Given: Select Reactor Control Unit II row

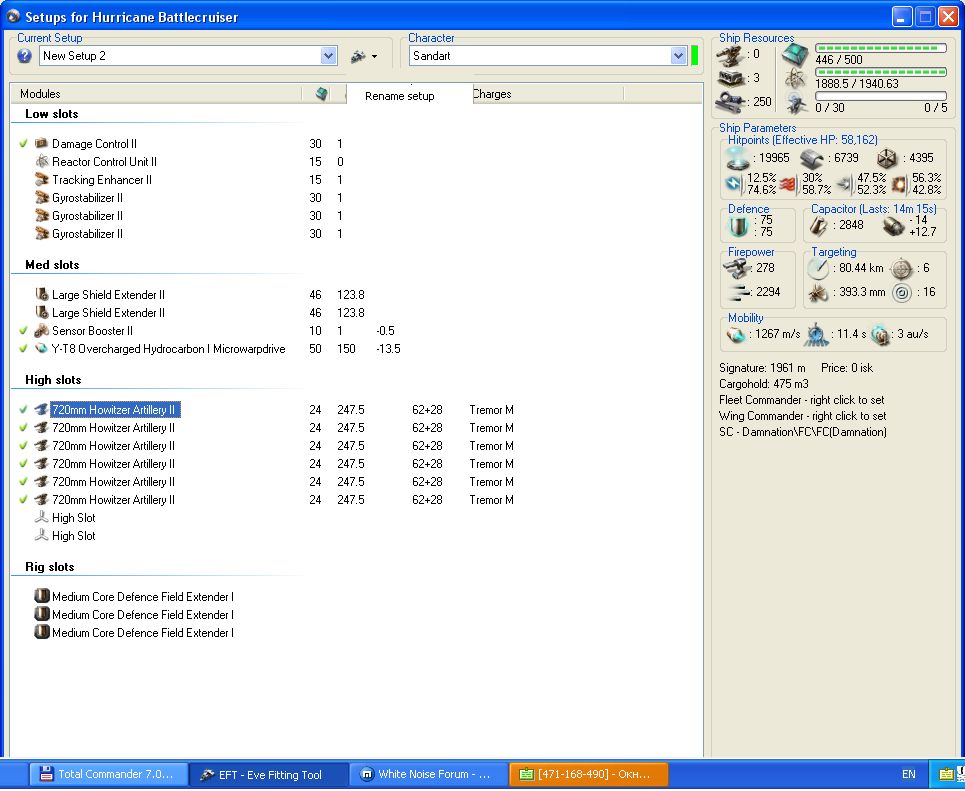Looking at the screenshot, I should point(104,162).
